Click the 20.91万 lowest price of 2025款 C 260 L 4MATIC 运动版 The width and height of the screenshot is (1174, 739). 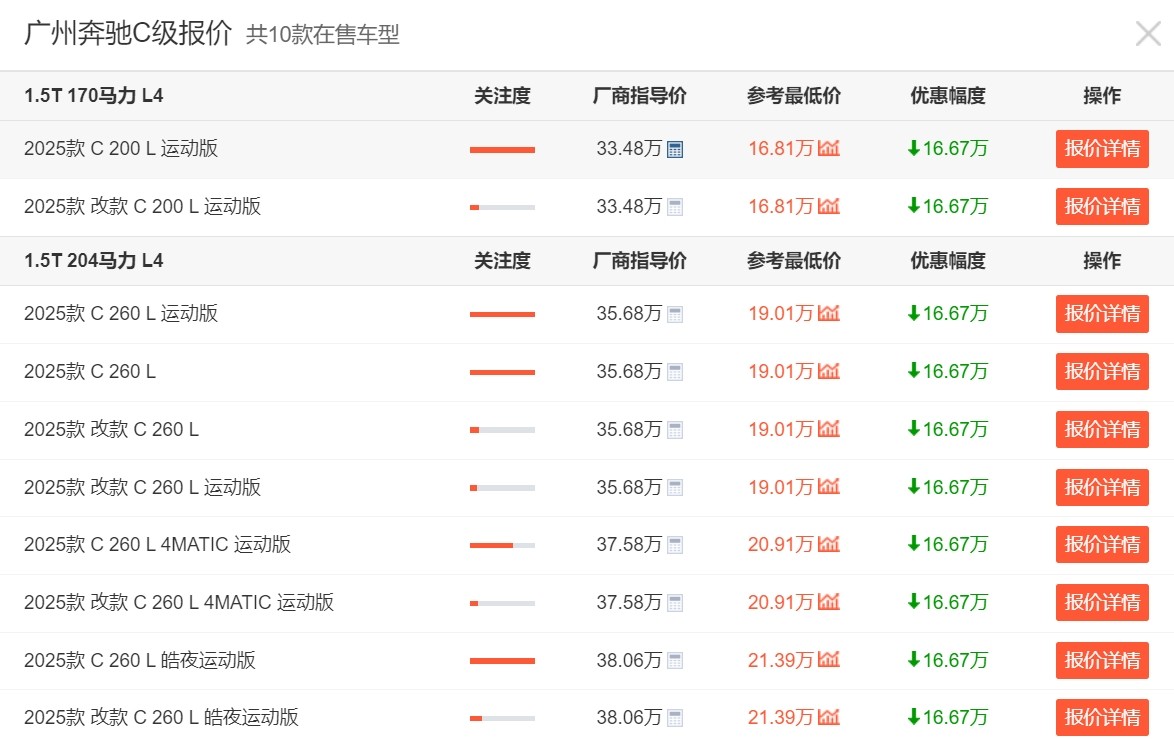[x=780, y=544]
